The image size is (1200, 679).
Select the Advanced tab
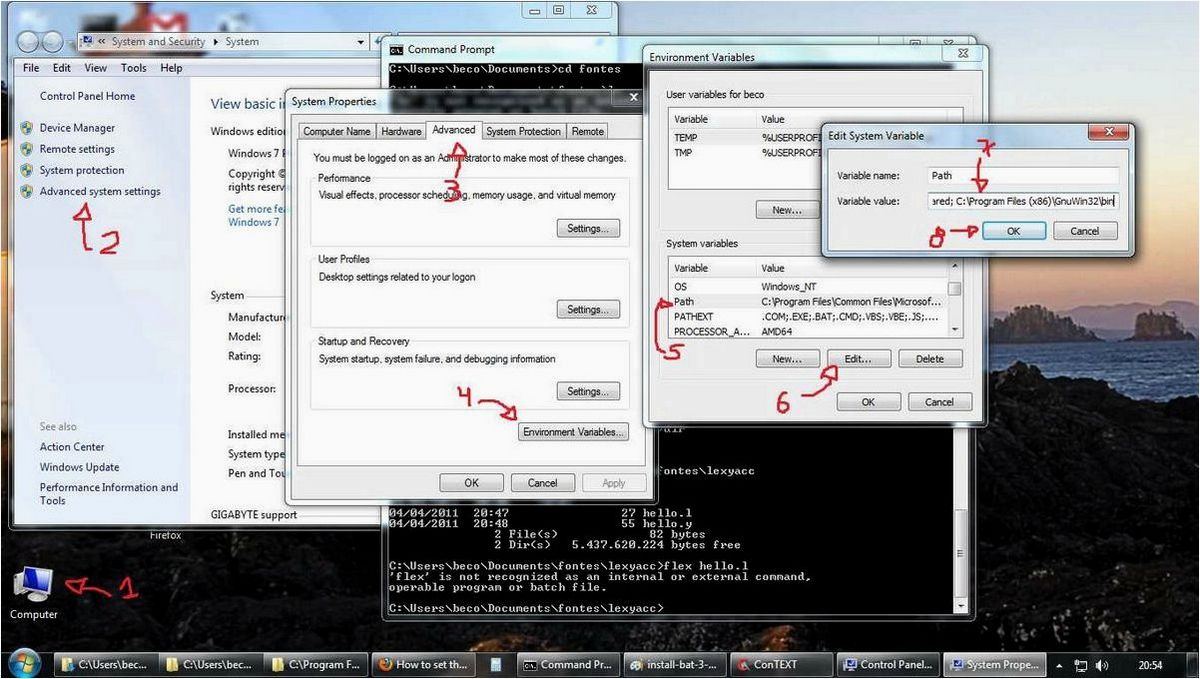[x=454, y=130]
